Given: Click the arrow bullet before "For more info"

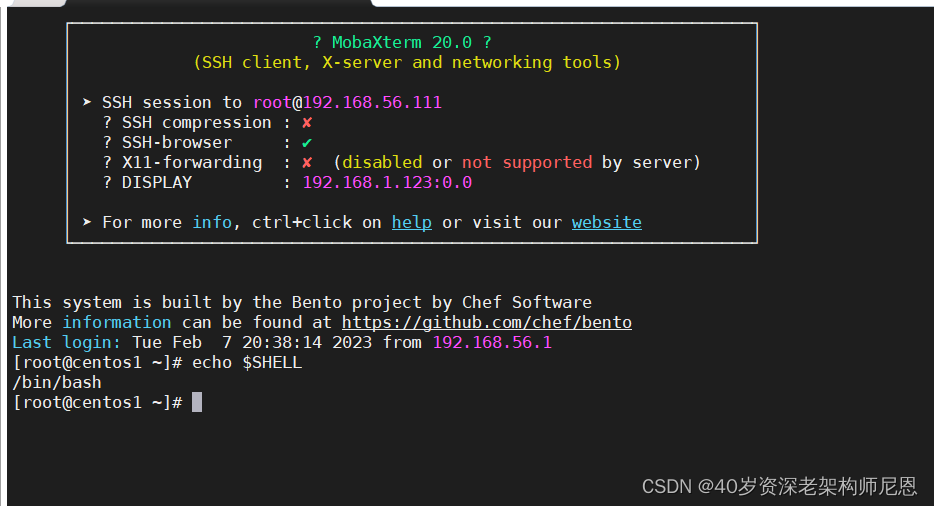Looking at the screenshot, I should pos(87,223).
